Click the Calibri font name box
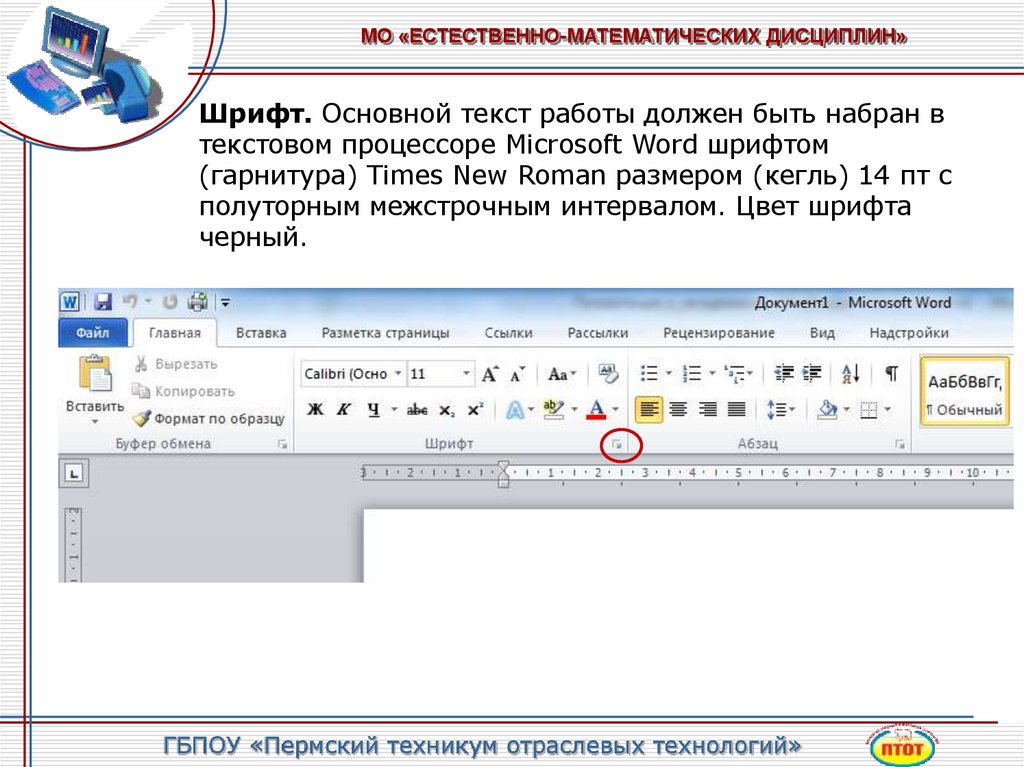Screen dimensions: 1024x767 coord(345,374)
